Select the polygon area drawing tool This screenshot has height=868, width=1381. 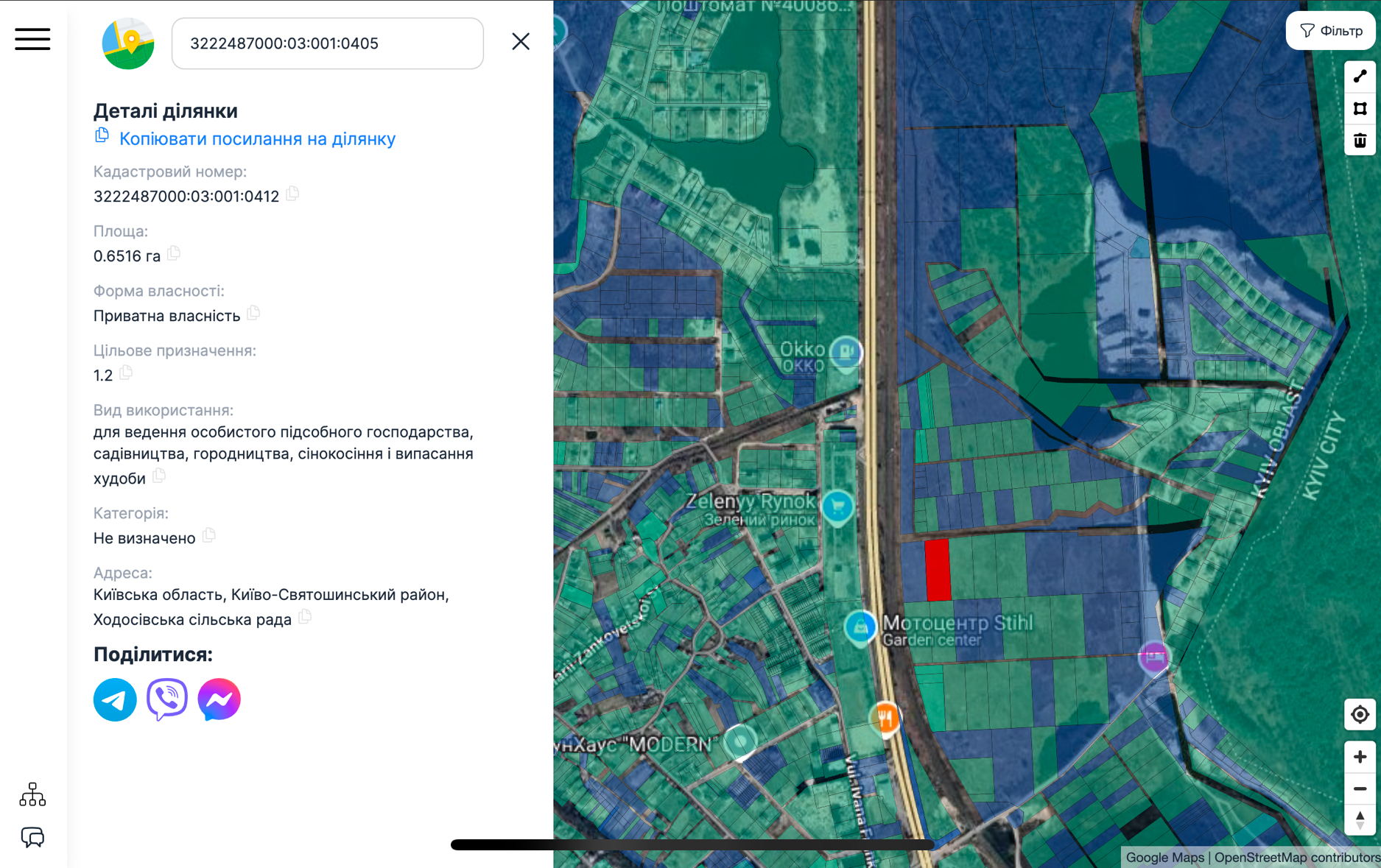pos(1360,109)
